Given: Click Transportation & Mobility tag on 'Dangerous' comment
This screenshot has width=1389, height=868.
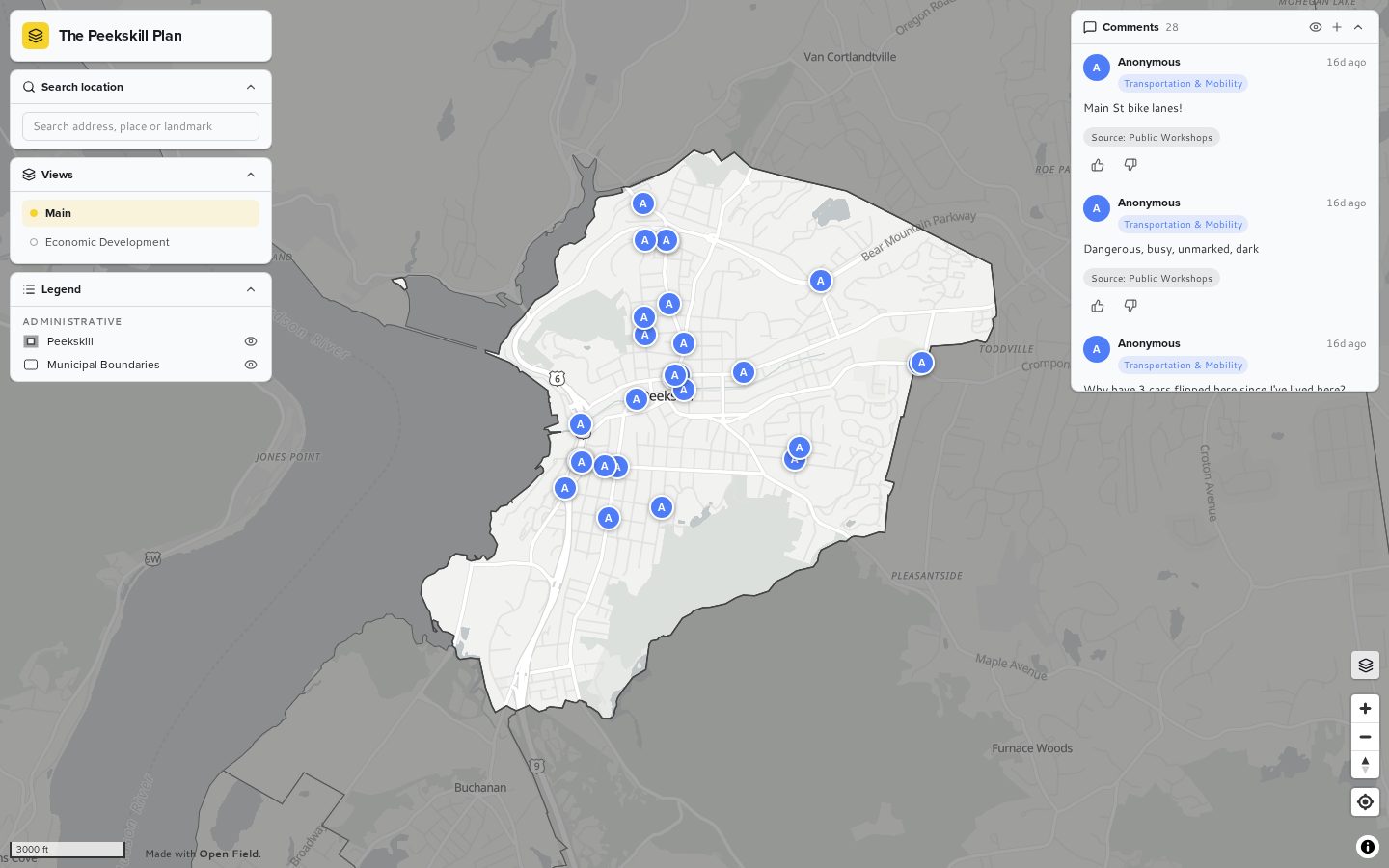Looking at the screenshot, I should (x=1184, y=225).
